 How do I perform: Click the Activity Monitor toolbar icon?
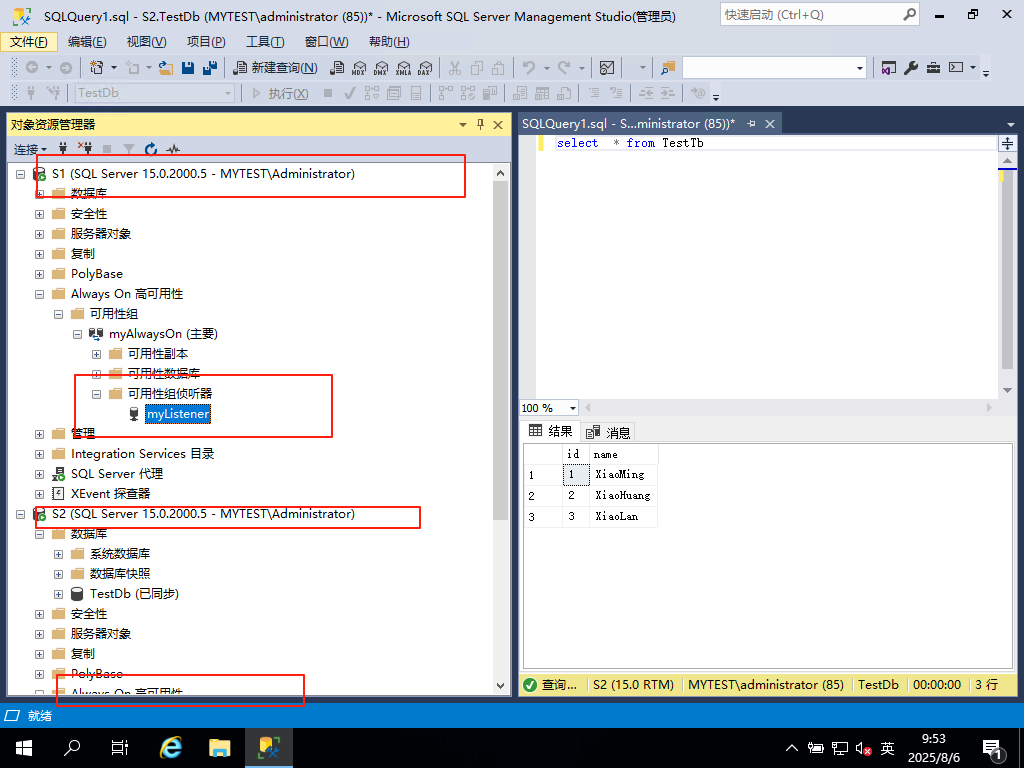607,67
